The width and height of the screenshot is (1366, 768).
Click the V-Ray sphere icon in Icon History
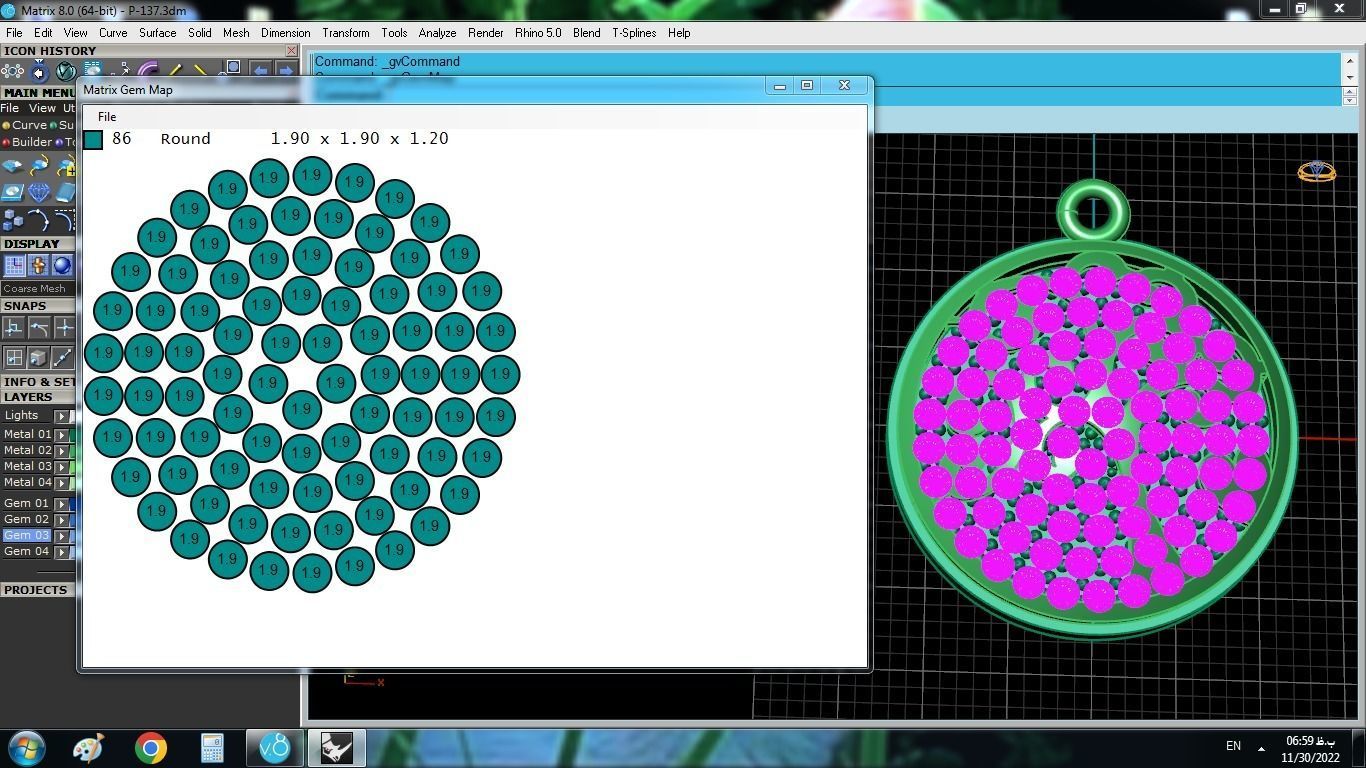tap(65, 71)
